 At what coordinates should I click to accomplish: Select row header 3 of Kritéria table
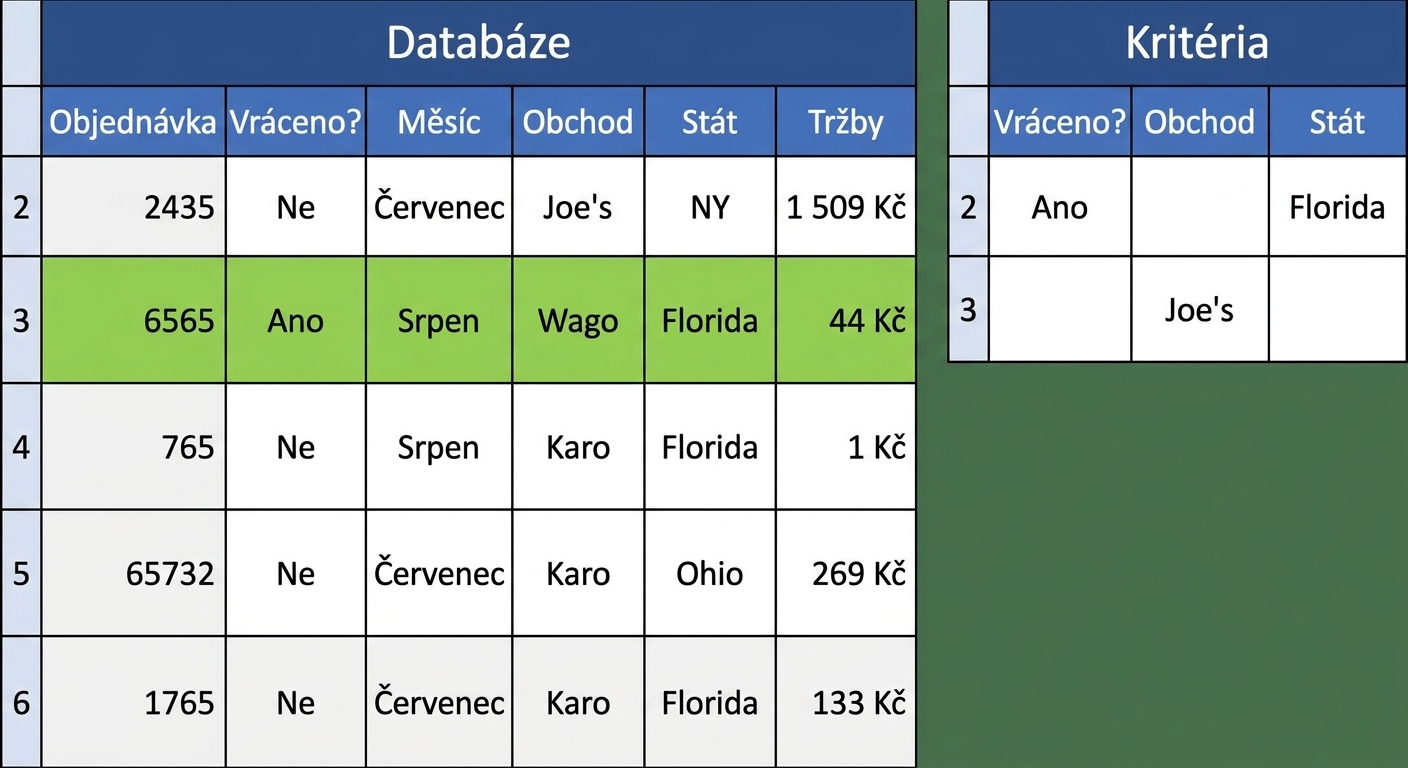pyautogui.click(x=968, y=310)
